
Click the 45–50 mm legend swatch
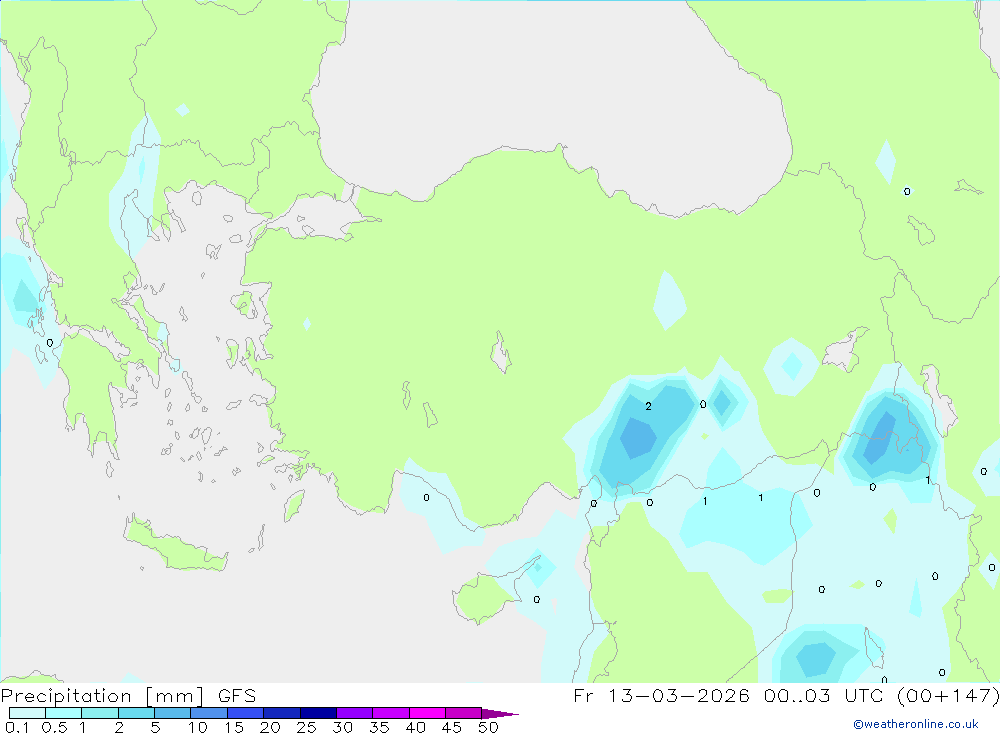pyautogui.click(x=463, y=713)
